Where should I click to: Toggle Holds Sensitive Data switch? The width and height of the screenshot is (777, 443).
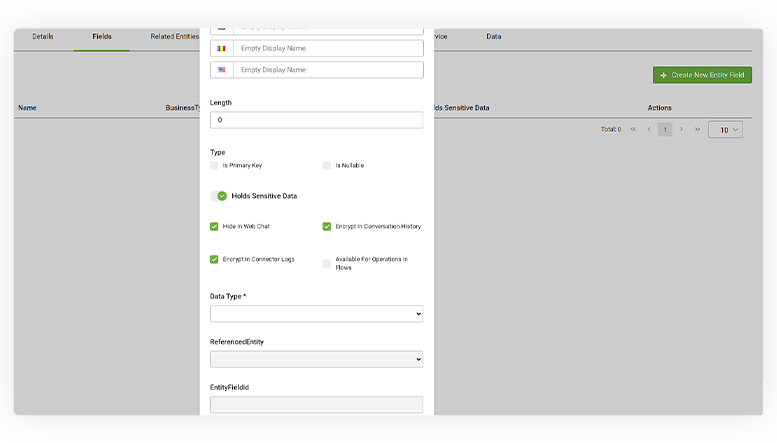219,196
